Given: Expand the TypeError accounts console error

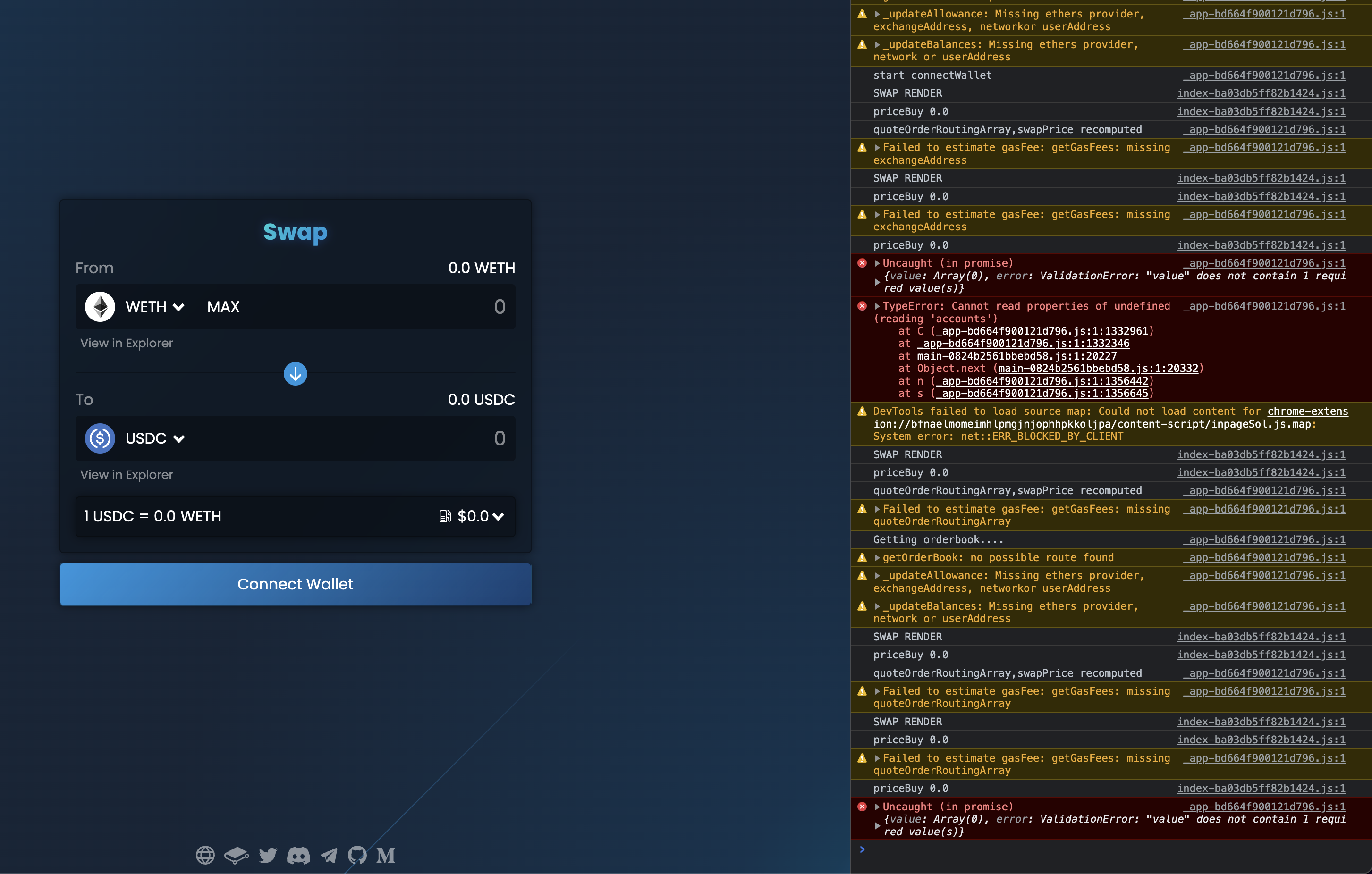Looking at the screenshot, I should coord(877,306).
